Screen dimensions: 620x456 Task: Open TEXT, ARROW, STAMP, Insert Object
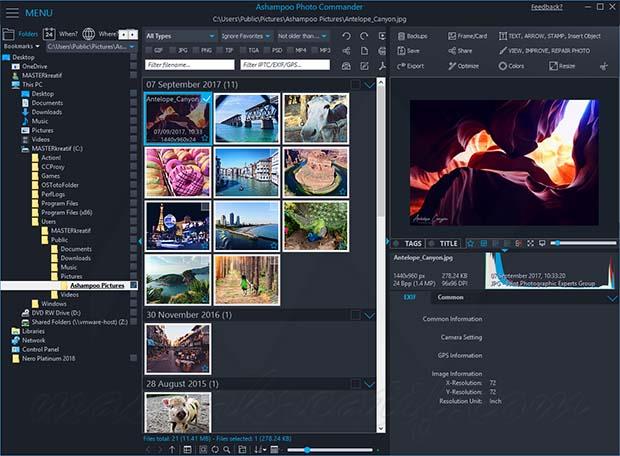pos(550,36)
